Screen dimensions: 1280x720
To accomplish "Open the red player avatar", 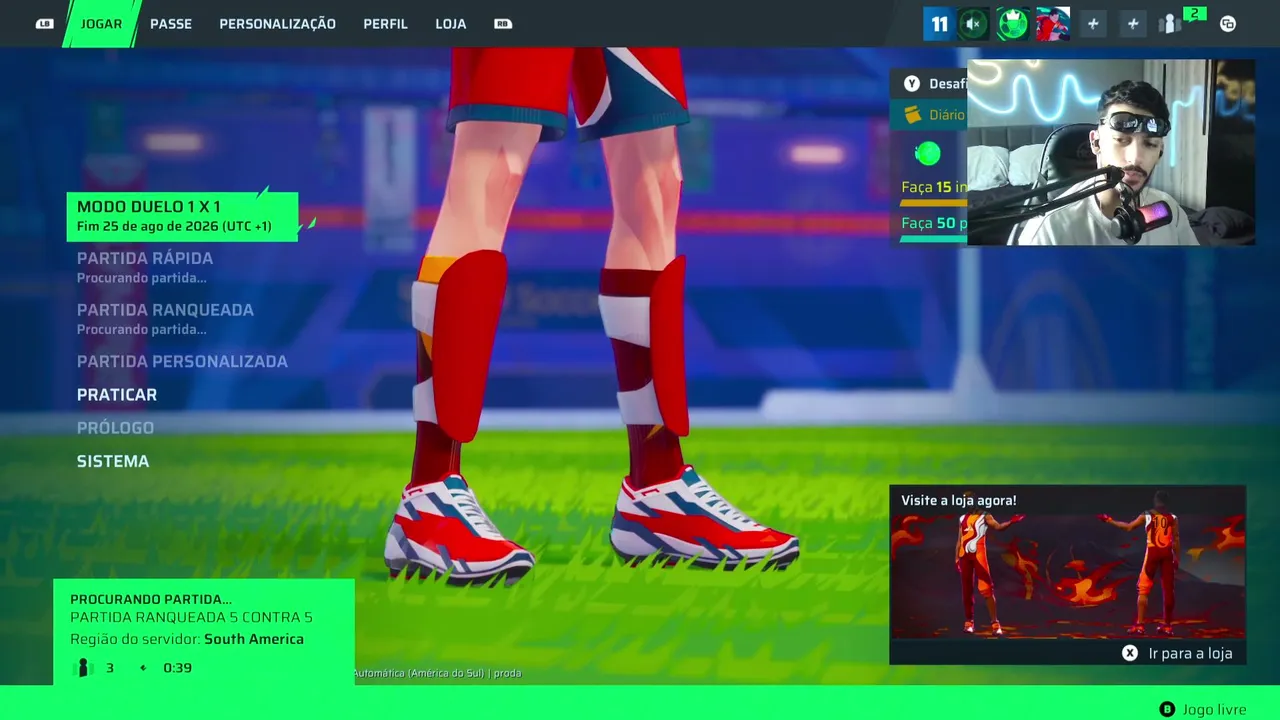I will pyautogui.click(x=1052, y=24).
